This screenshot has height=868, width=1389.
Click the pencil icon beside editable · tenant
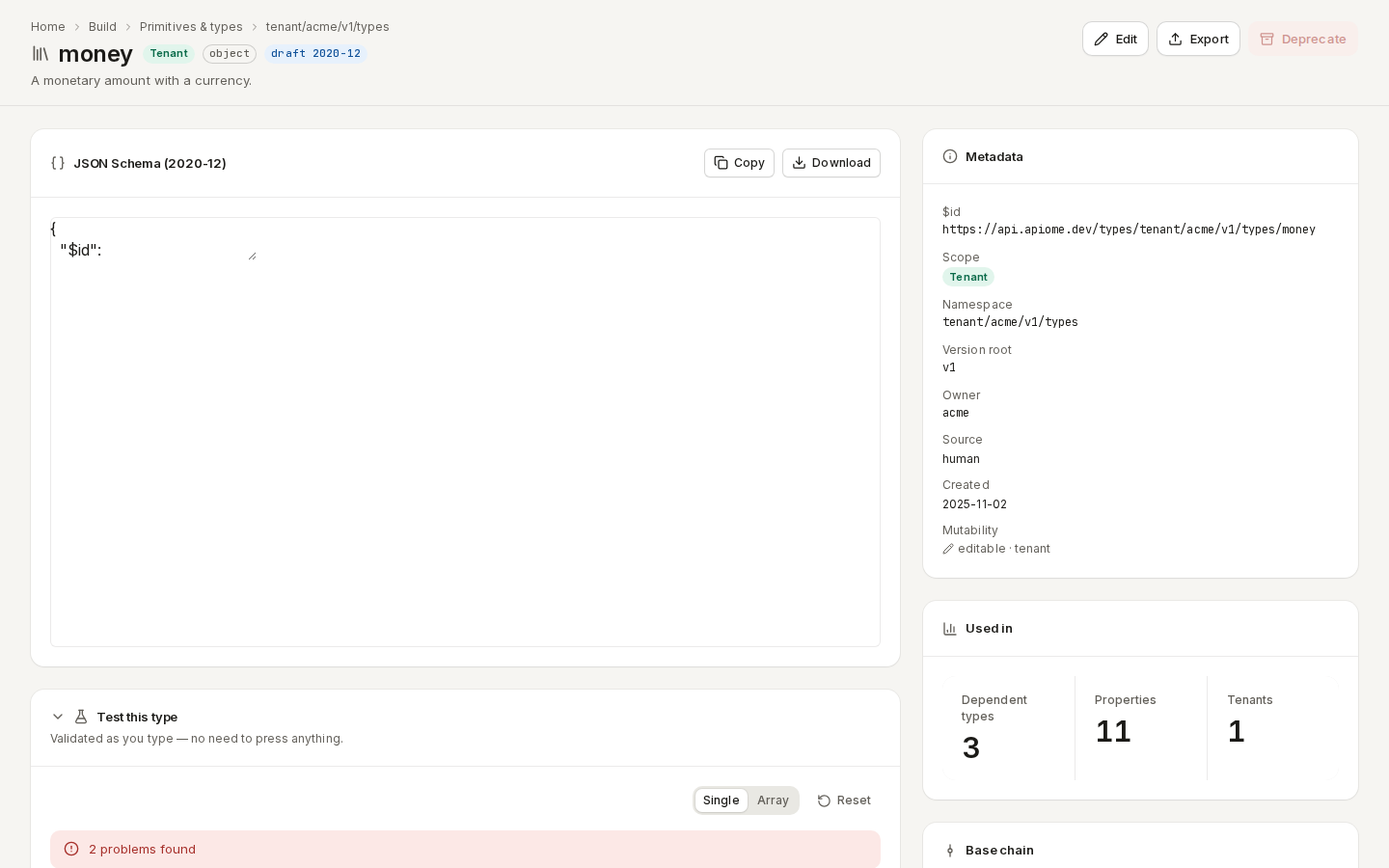[x=948, y=549]
